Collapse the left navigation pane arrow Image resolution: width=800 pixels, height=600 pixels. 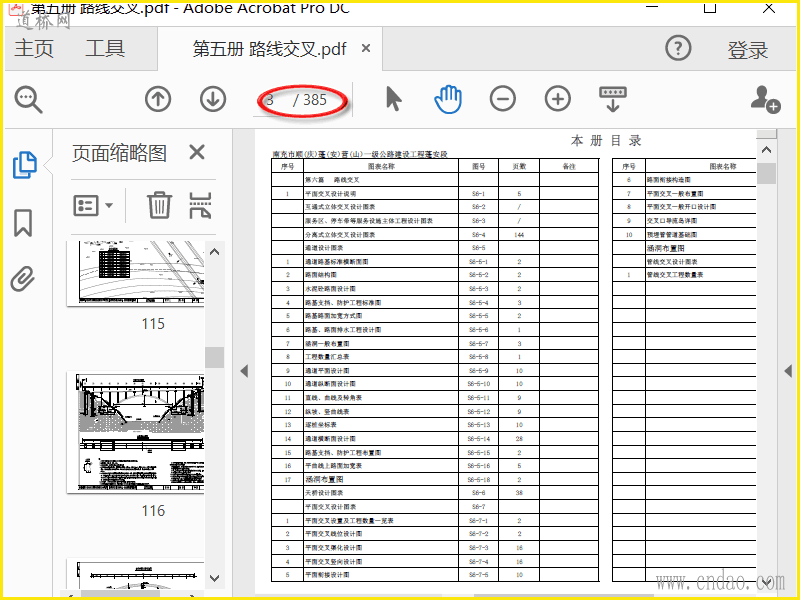click(244, 371)
